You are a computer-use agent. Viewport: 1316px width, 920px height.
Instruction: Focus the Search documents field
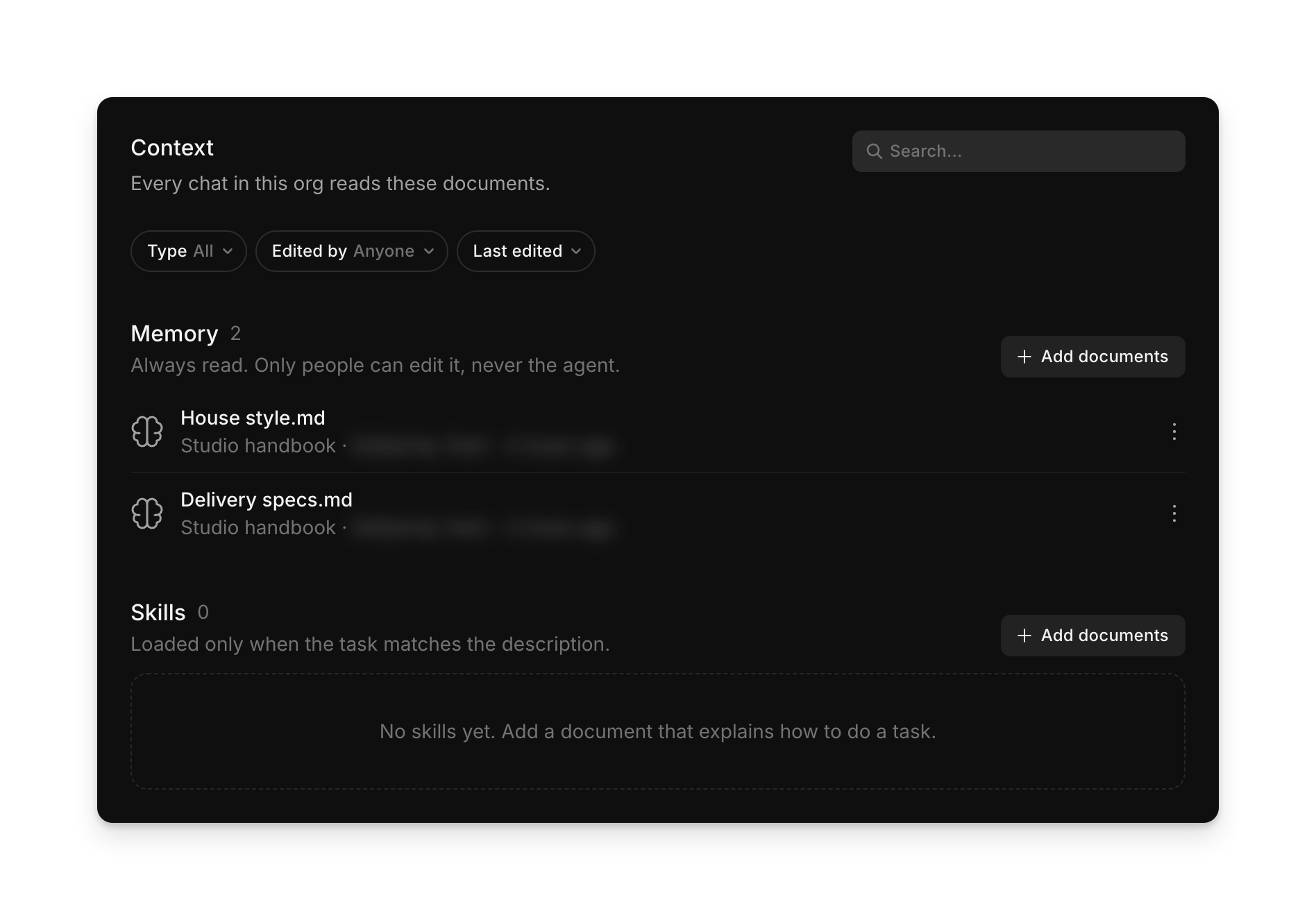tap(1018, 151)
